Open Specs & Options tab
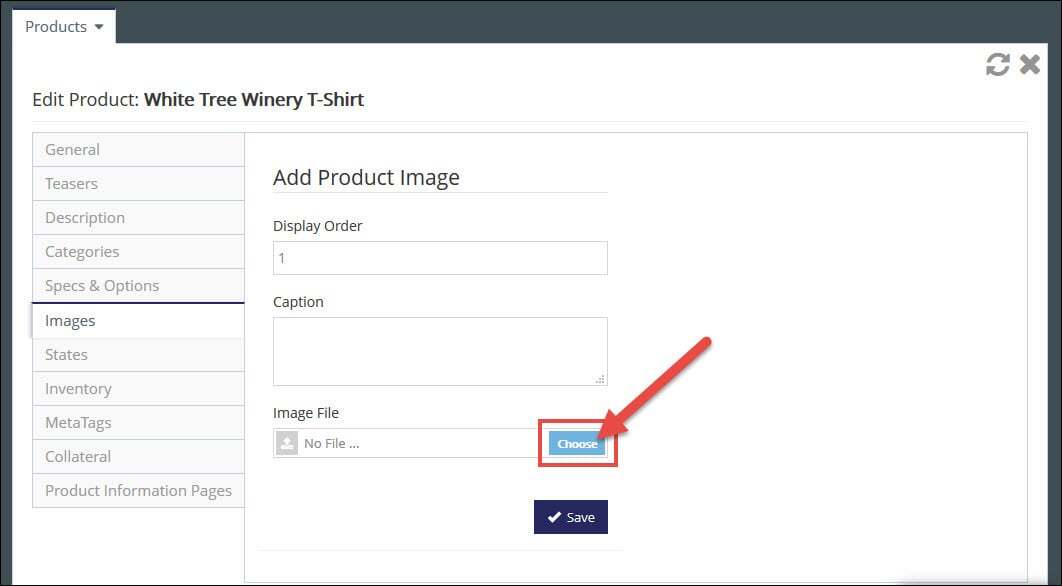This screenshot has width=1062, height=586. [x=138, y=285]
